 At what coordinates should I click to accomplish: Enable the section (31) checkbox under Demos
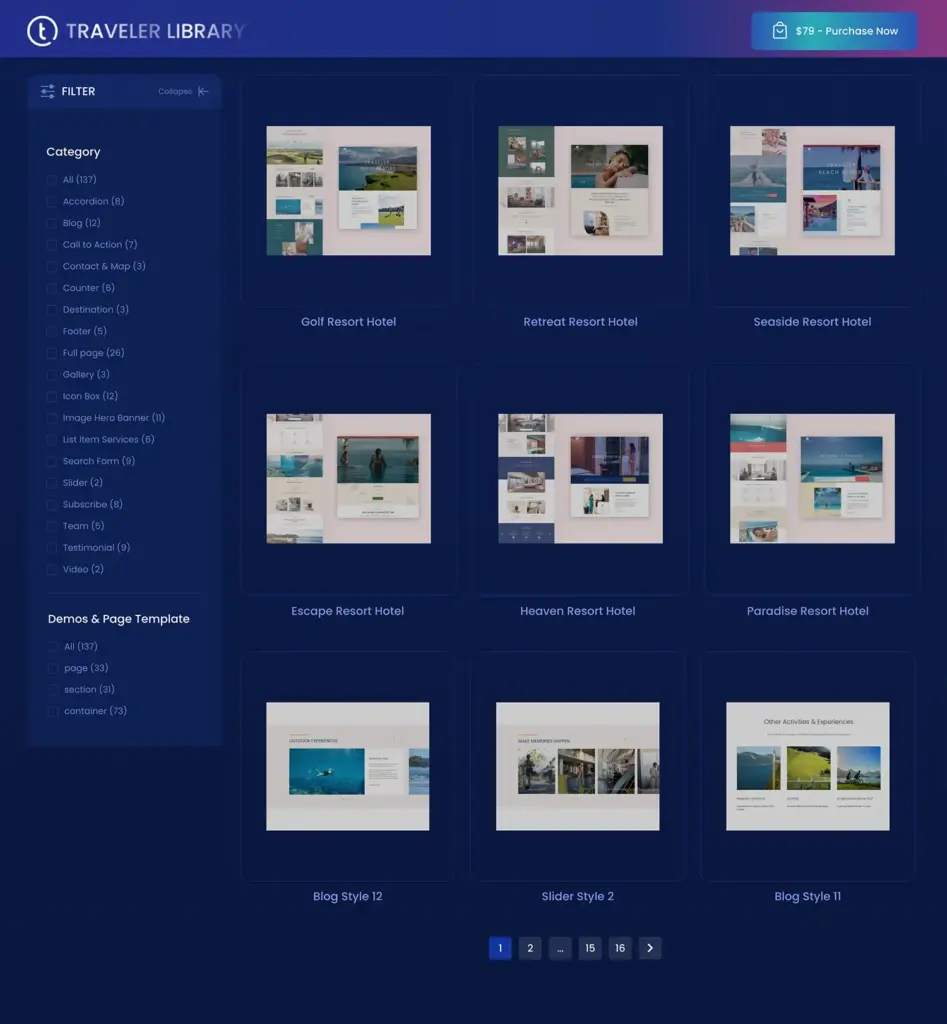click(x=52, y=688)
